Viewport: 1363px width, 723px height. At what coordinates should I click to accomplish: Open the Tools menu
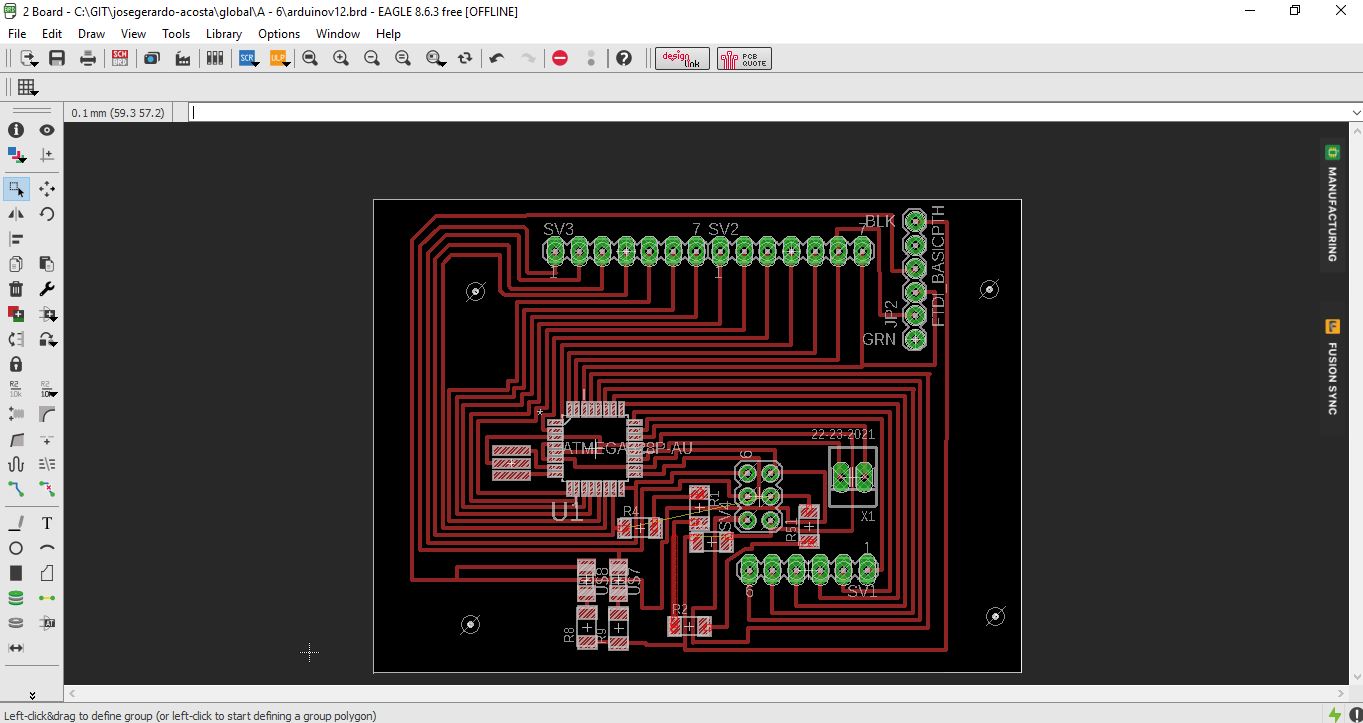point(176,34)
